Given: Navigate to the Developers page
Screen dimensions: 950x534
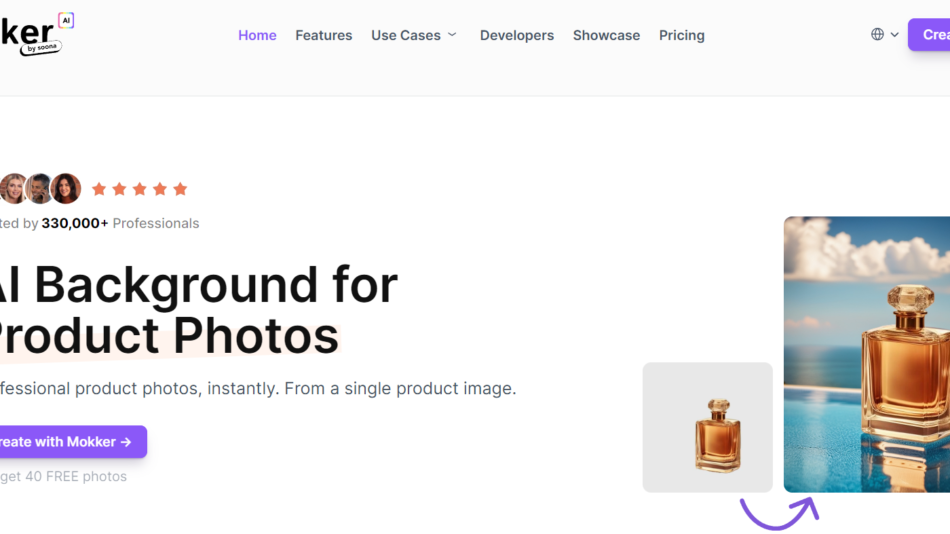Looking at the screenshot, I should (x=516, y=35).
